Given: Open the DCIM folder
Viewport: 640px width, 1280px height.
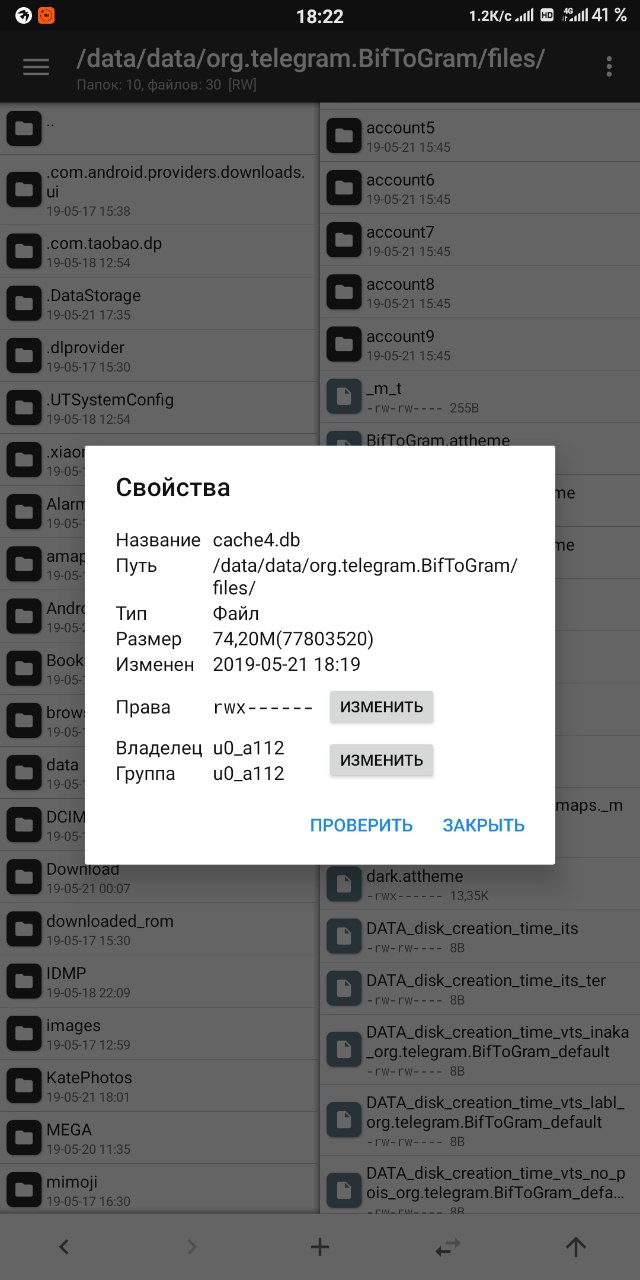Looking at the screenshot, I should tap(42, 824).
